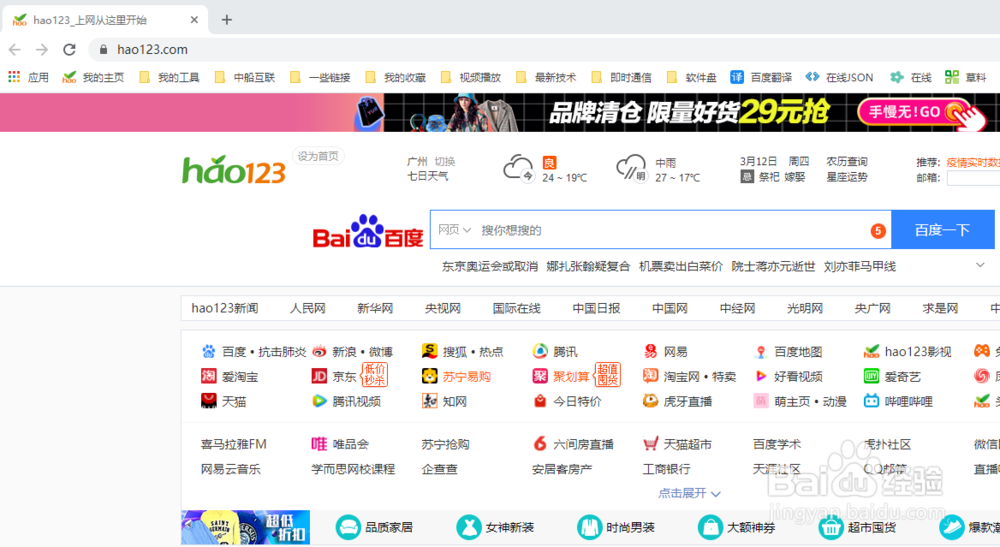This screenshot has height=547, width=1000.
Task: Open the 网页 search type dropdown
Action: tap(454, 230)
